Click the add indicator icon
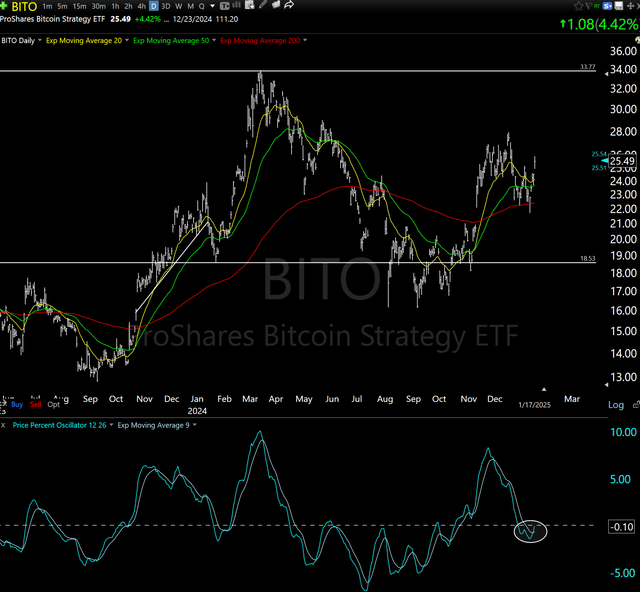The image size is (640, 592). click(250, 5)
